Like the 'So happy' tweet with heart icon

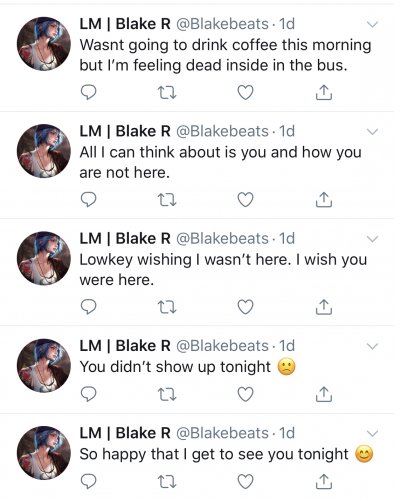point(245,481)
